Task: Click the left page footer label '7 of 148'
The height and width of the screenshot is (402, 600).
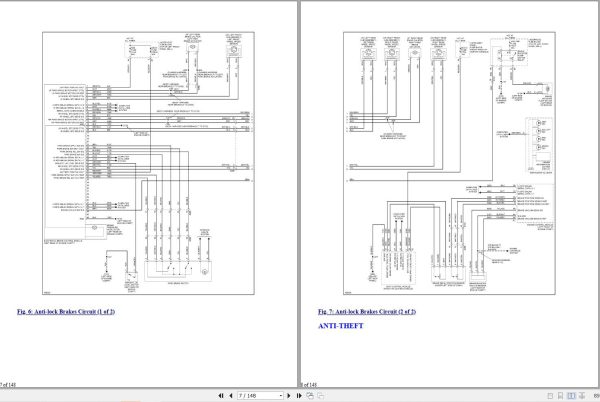Action: click(8, 385)
